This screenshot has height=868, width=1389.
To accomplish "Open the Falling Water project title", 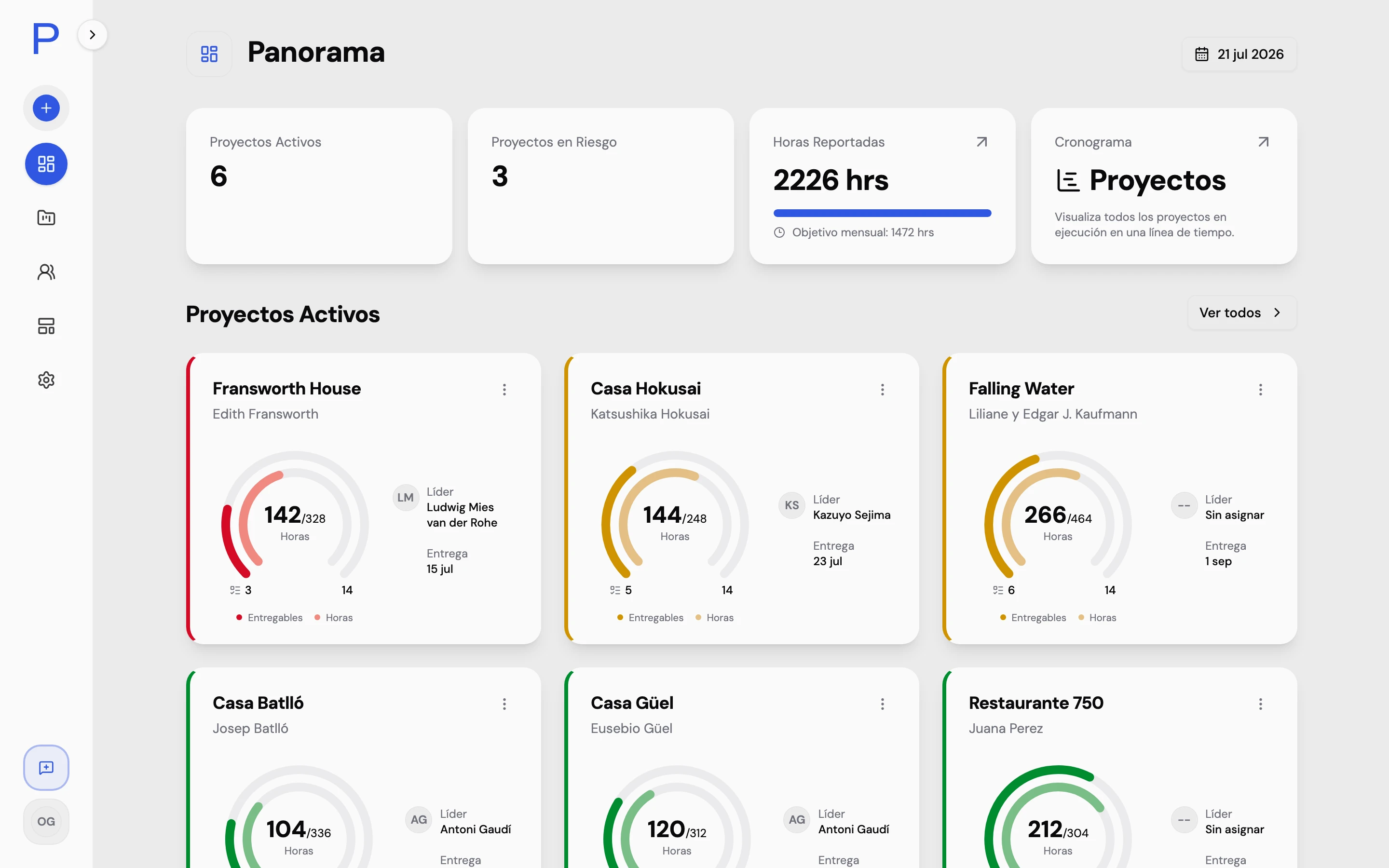I will (x=1021, y=389).
